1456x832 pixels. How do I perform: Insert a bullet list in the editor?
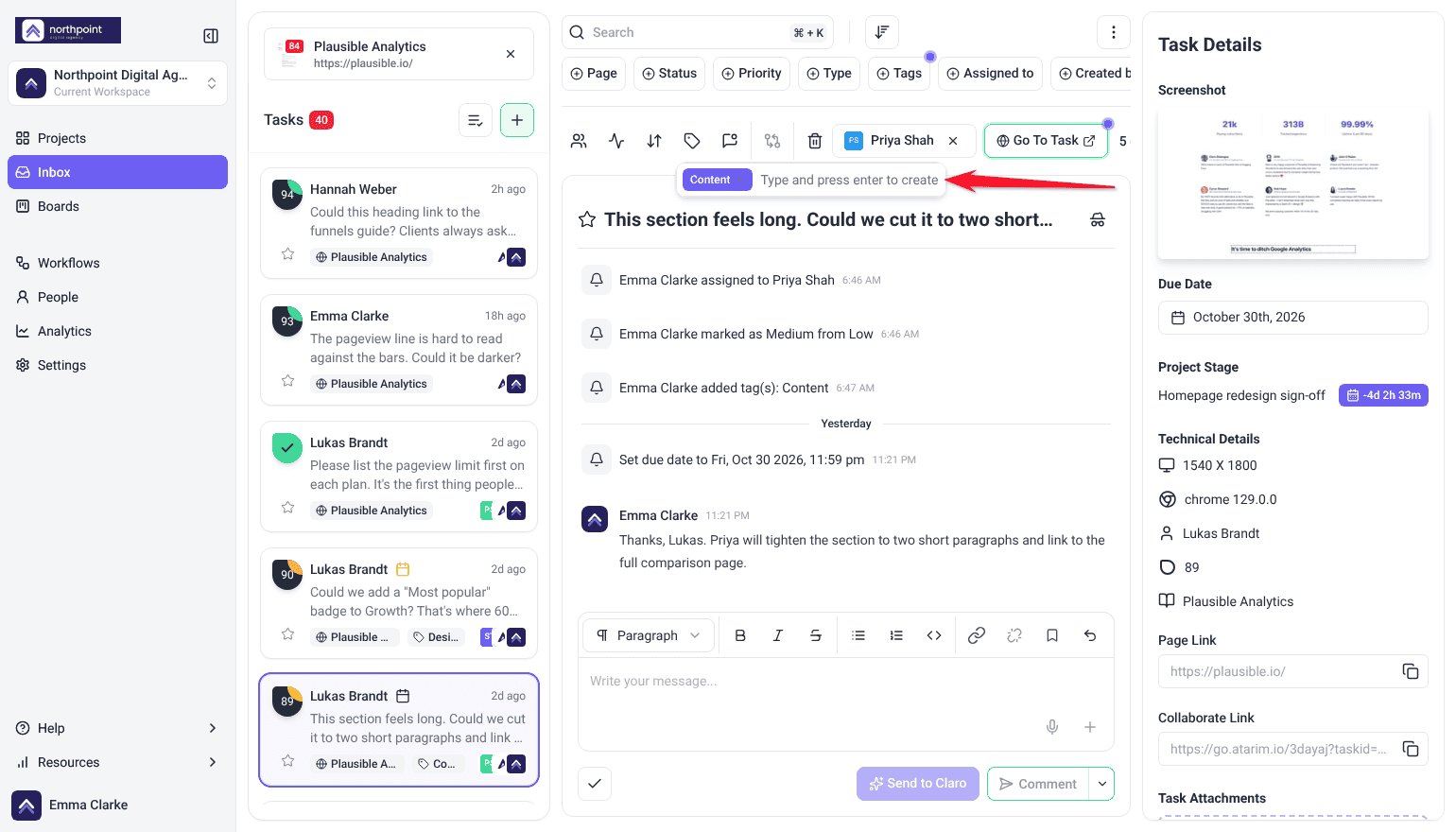858,635
